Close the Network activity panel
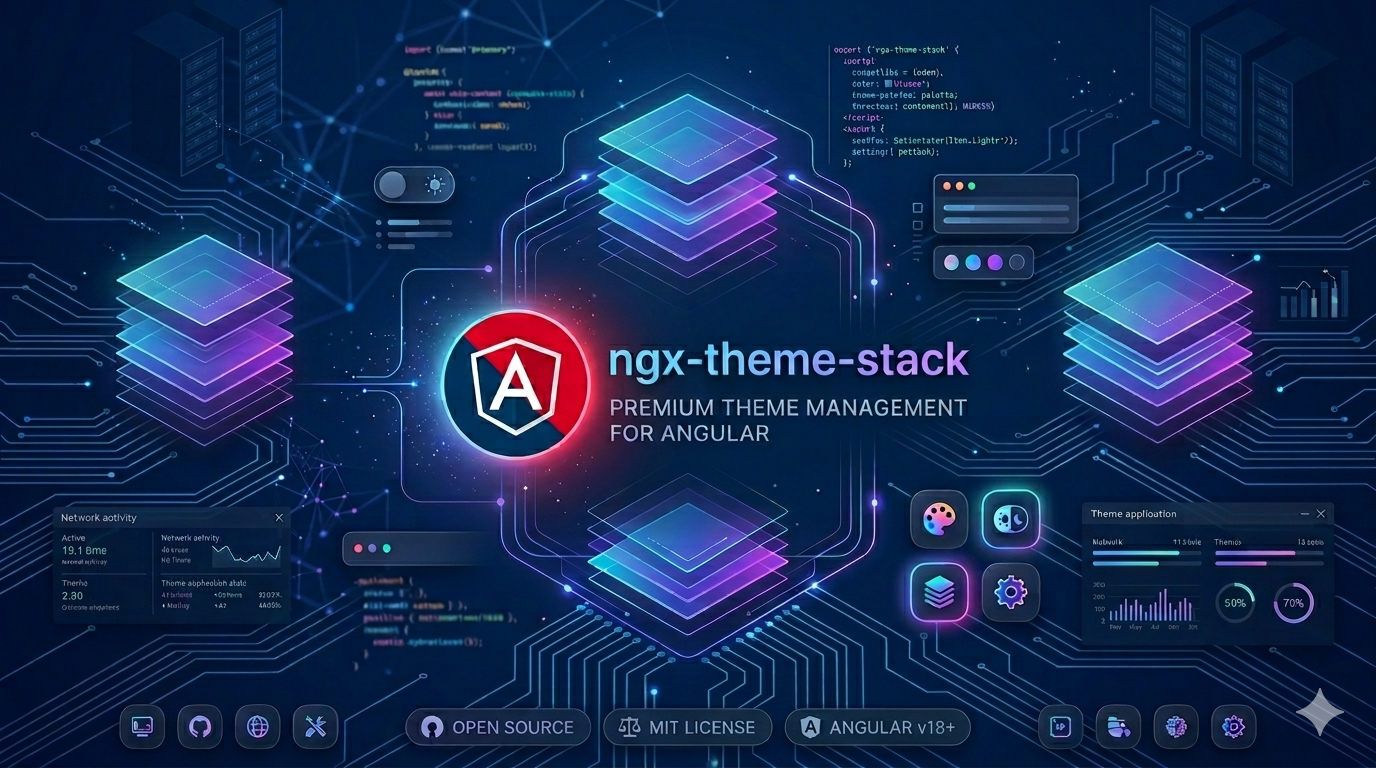 [279, 517]
